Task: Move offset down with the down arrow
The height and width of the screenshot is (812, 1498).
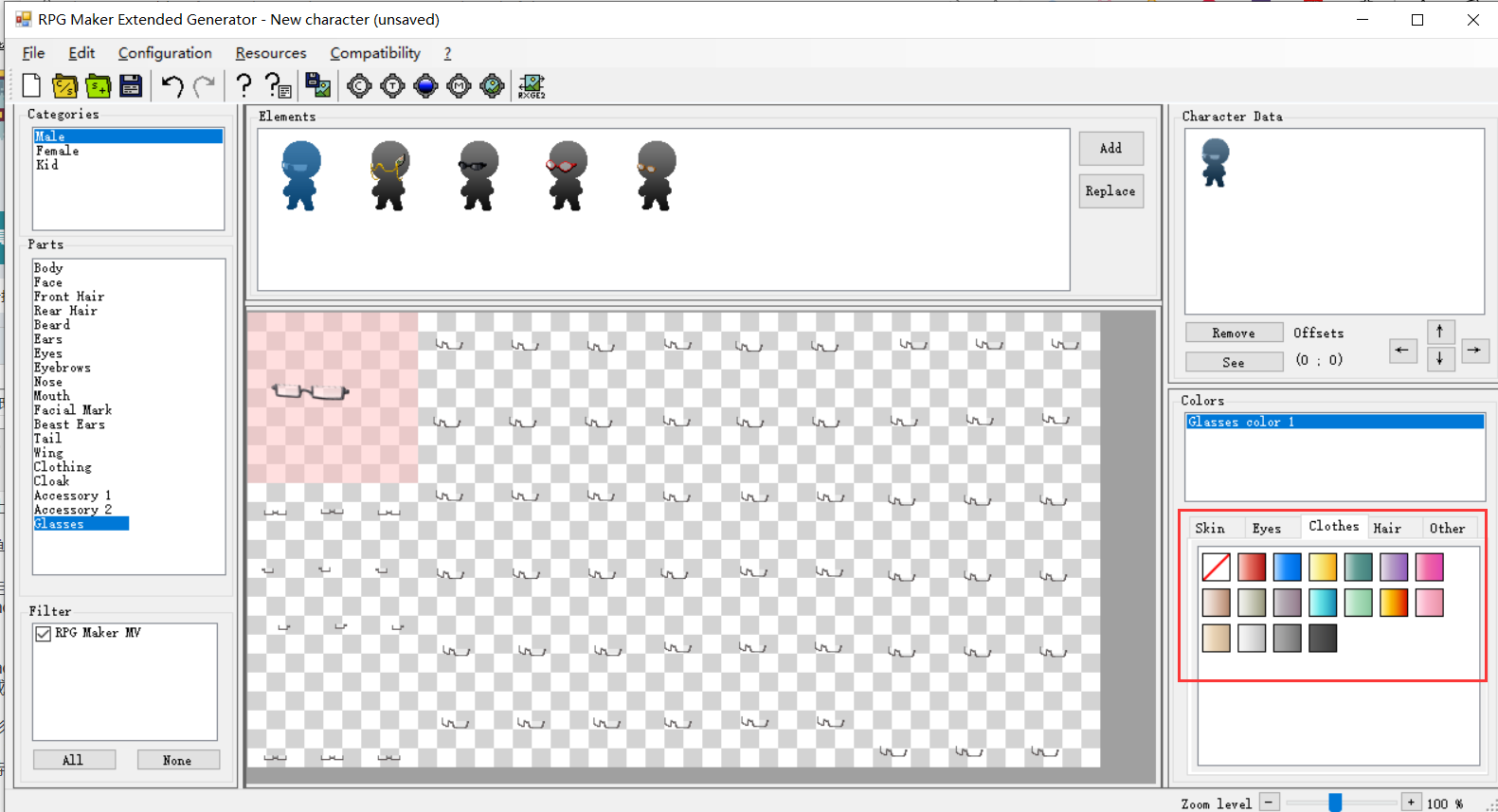Action: 1440,358
